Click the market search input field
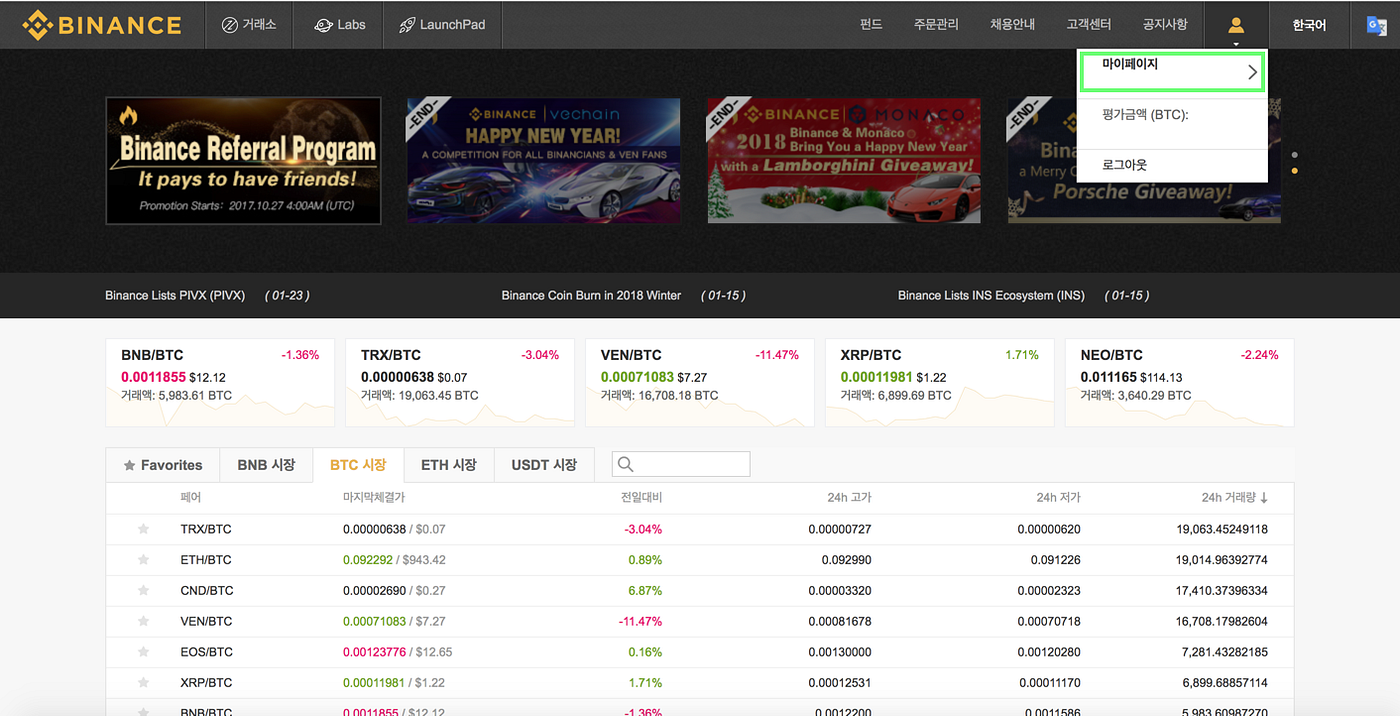This screenshot has width=1400, height=716. [681, 464]
